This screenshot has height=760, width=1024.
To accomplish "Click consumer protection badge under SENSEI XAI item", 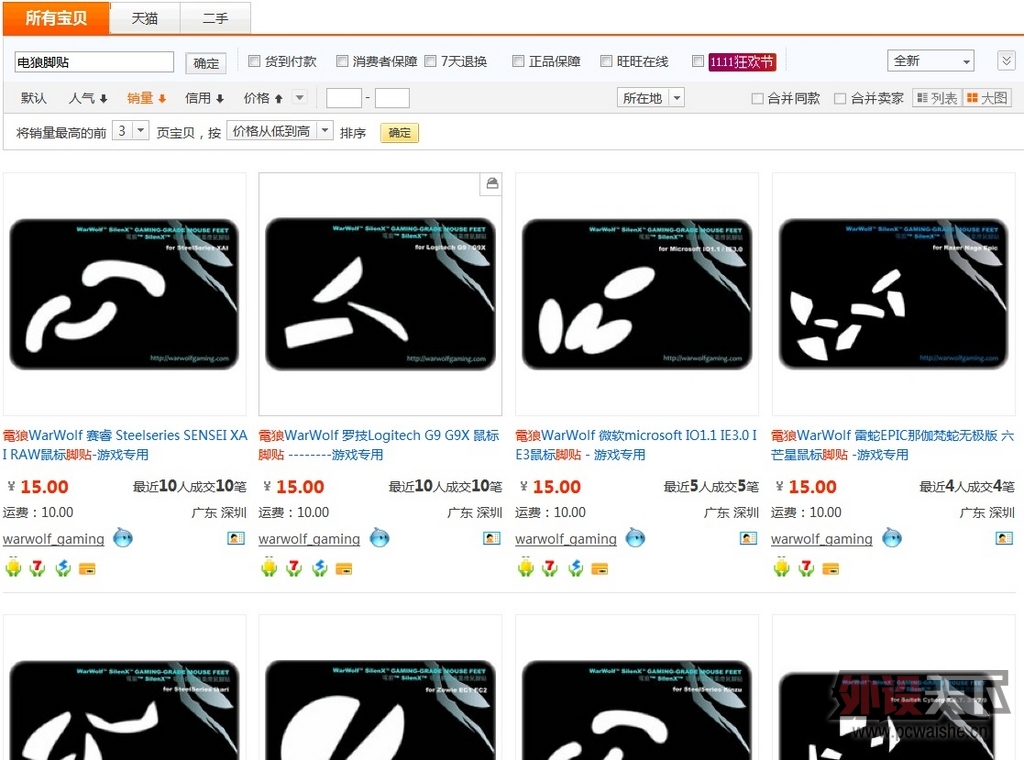I will 13,568.
